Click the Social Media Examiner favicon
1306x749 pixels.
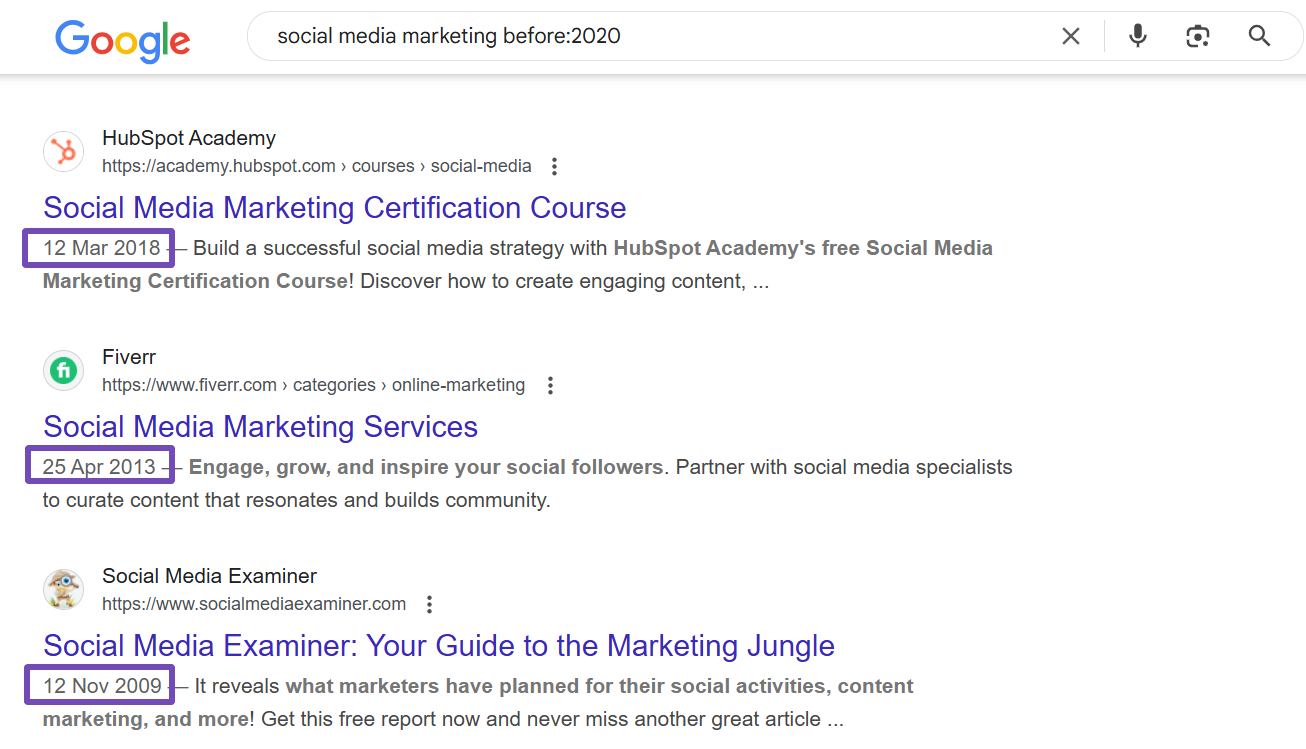64,590
